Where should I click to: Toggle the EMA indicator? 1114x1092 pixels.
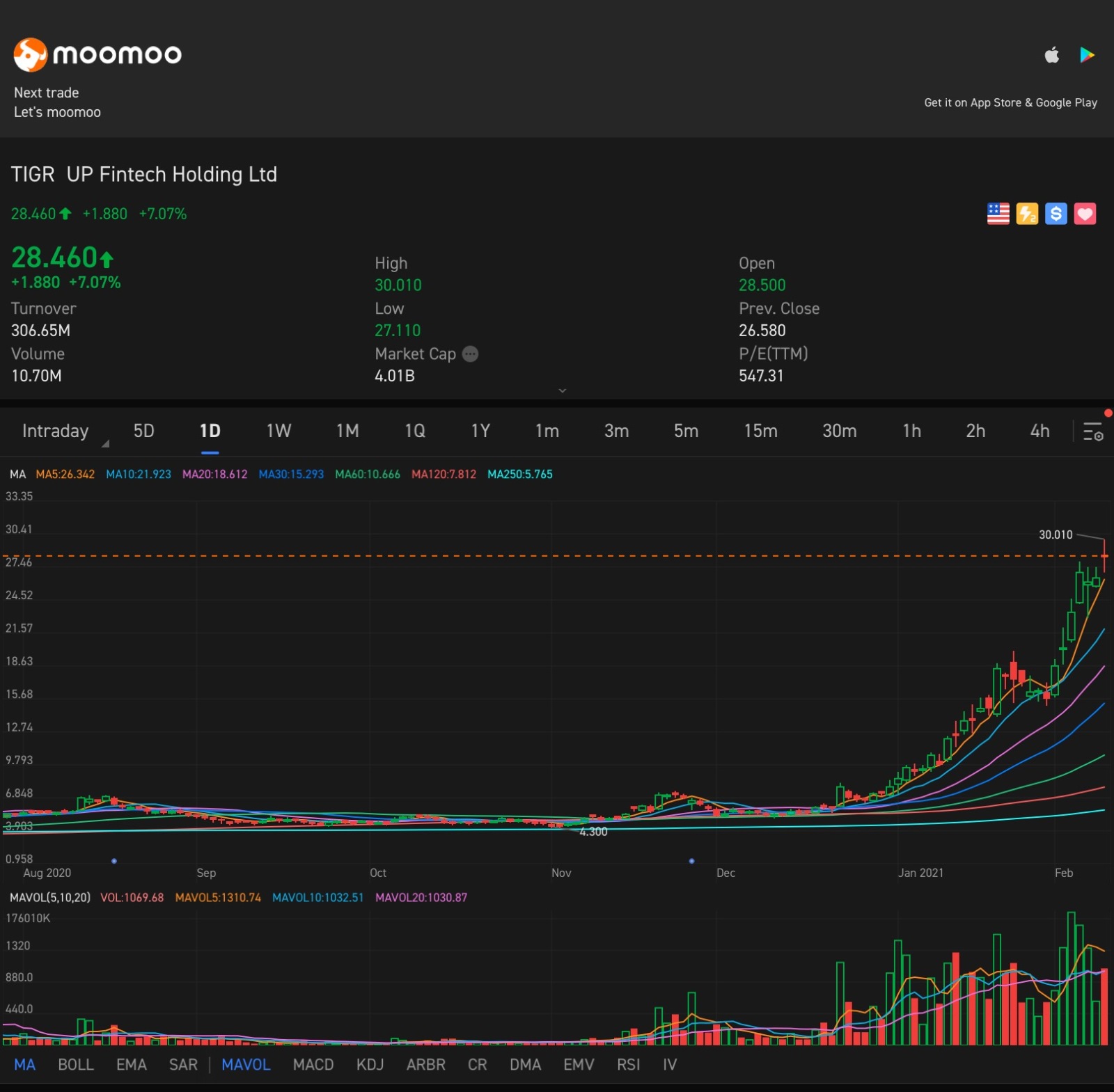tap(132, 1064)
